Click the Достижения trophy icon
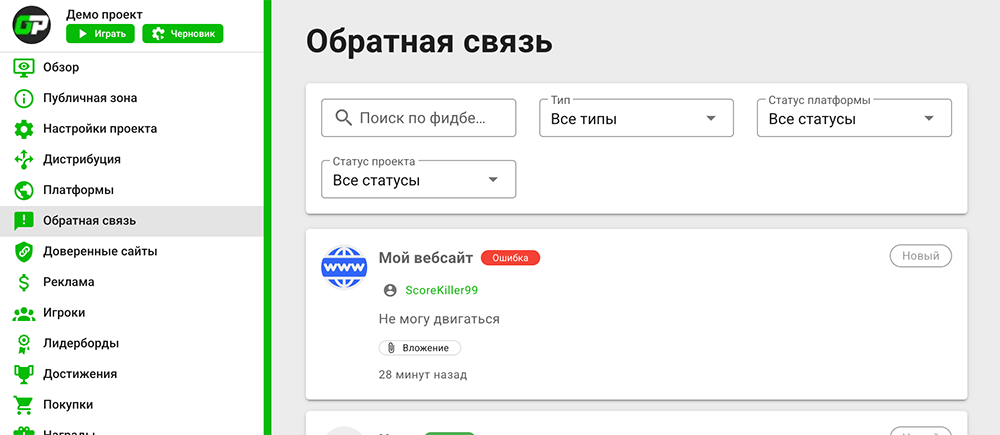 (x=24, y=374)
